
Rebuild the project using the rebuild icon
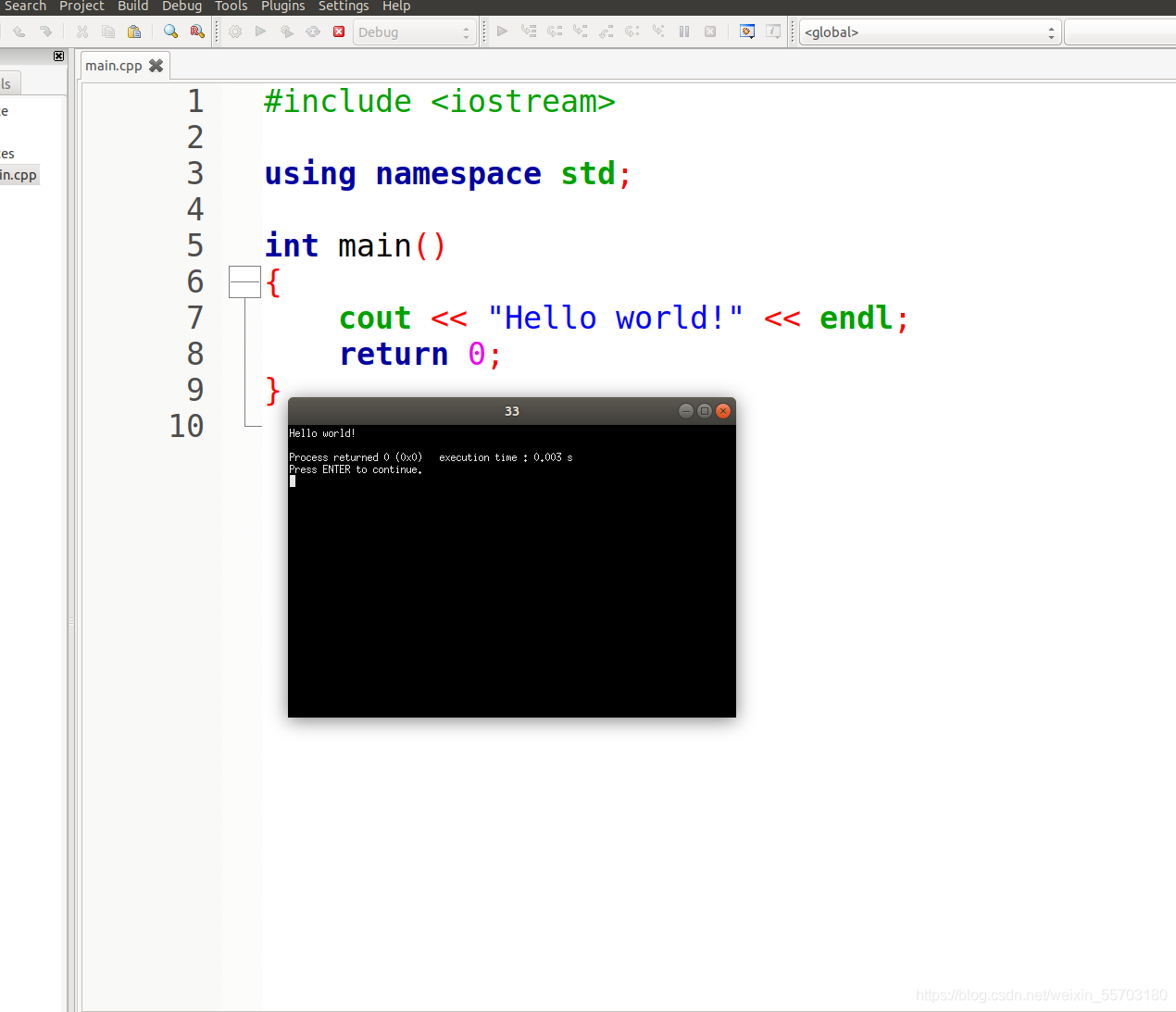[x=311, y=31]
